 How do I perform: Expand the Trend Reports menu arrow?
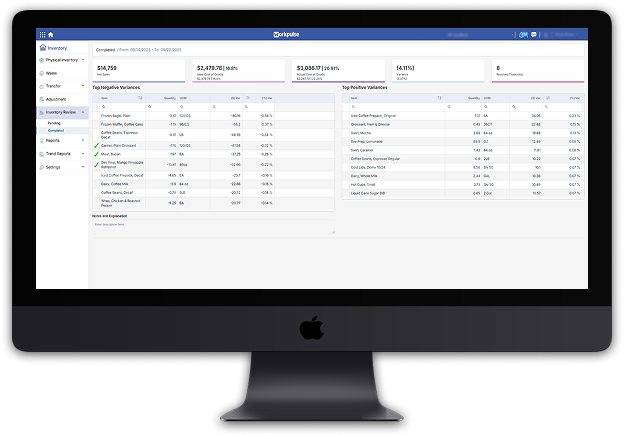tap(83, 154)
